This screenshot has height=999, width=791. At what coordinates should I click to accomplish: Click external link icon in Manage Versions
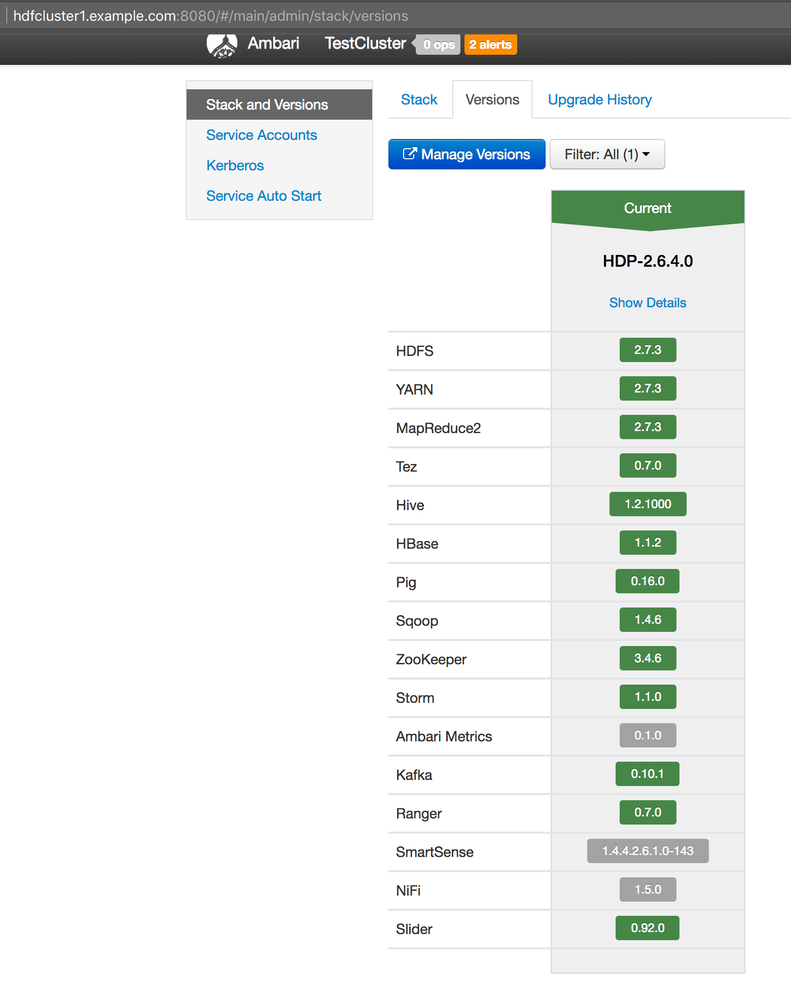pos(410,154)
